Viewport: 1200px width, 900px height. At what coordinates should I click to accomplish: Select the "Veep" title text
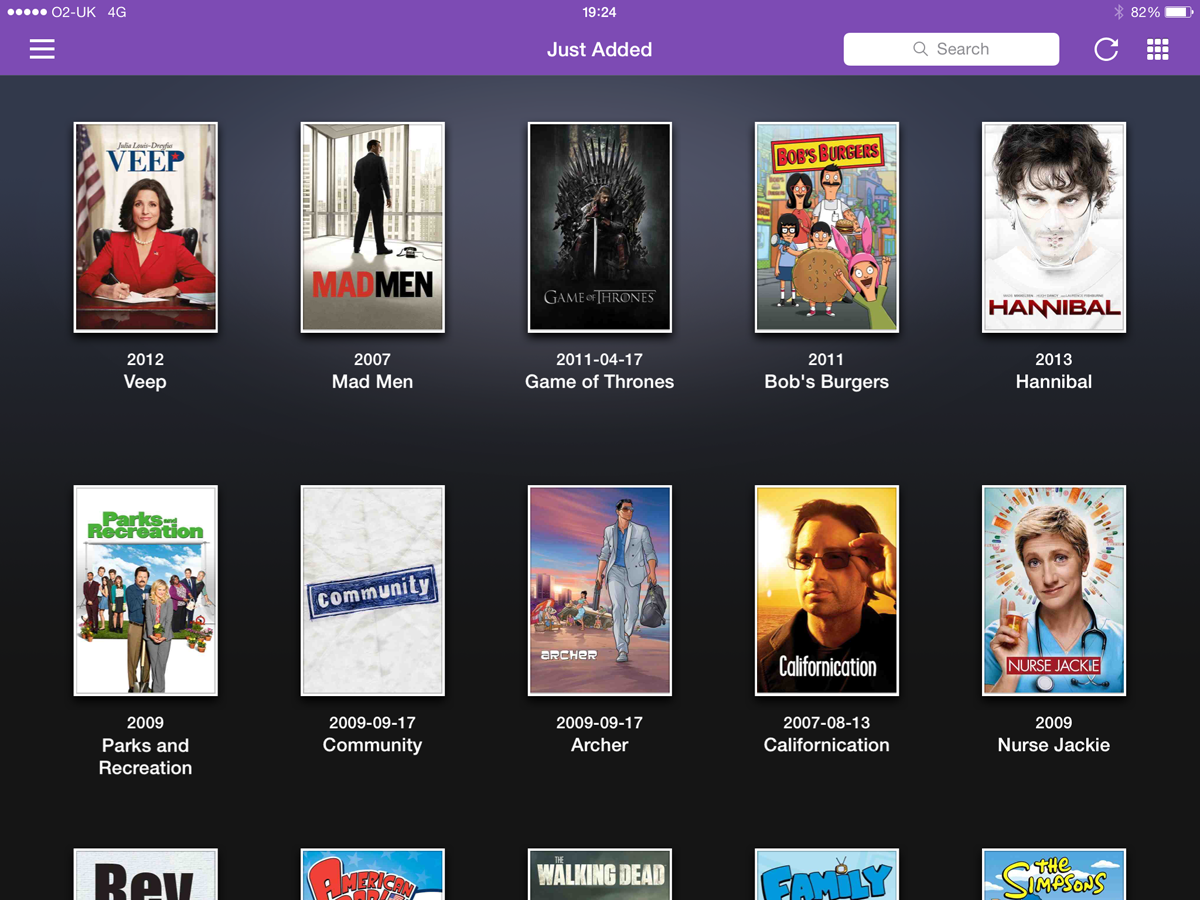(145, 382)
